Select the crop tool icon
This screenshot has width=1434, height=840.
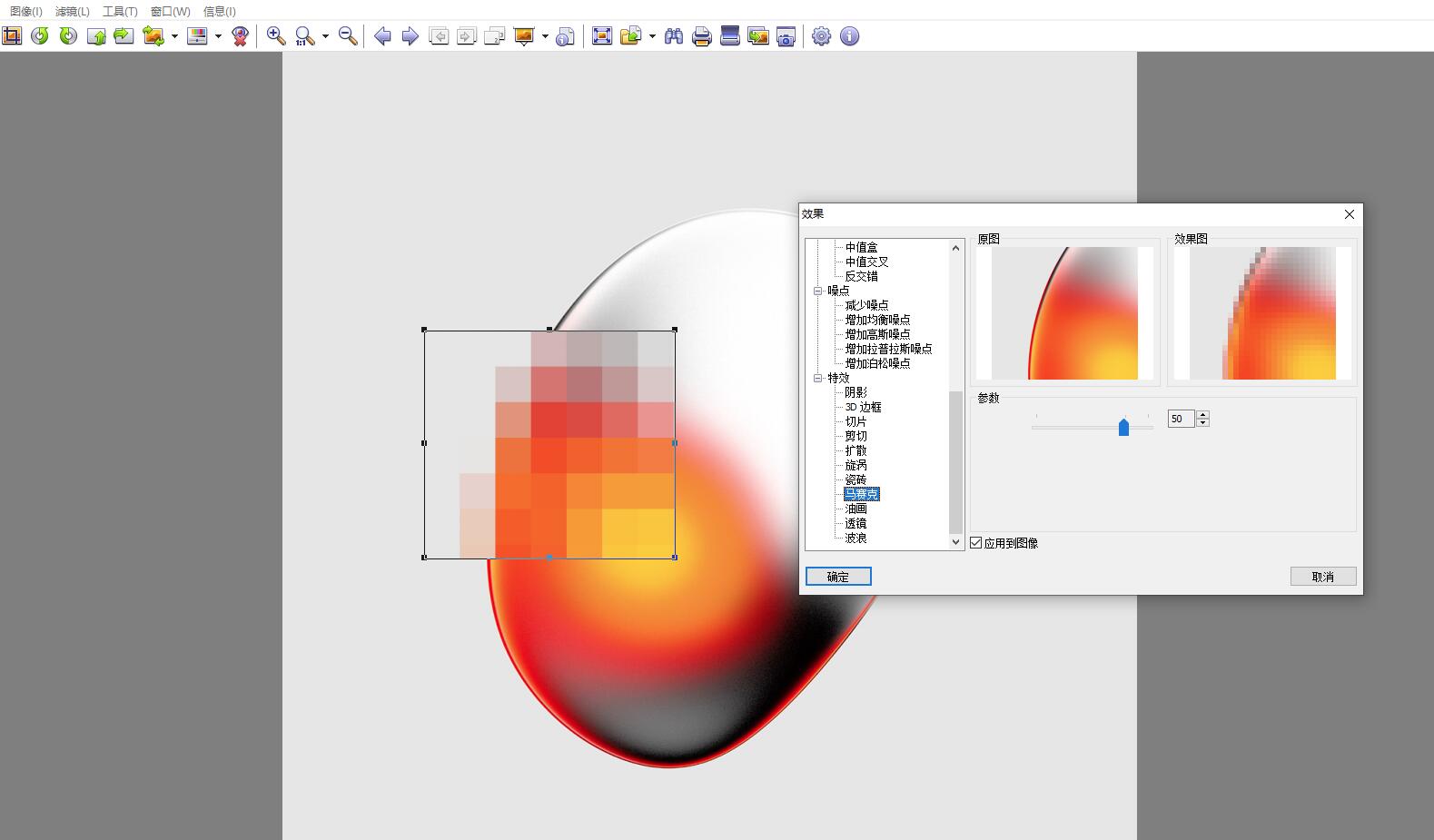(12, 36)
